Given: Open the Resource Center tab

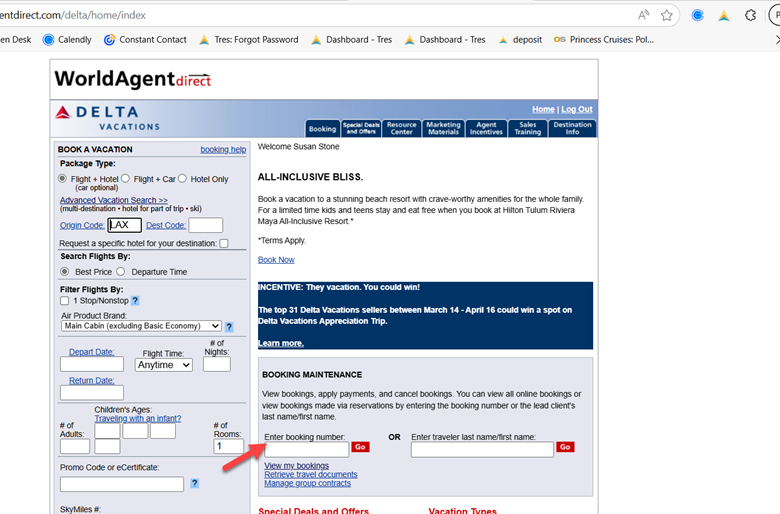Looking at the screenshot, I should 401,128.
